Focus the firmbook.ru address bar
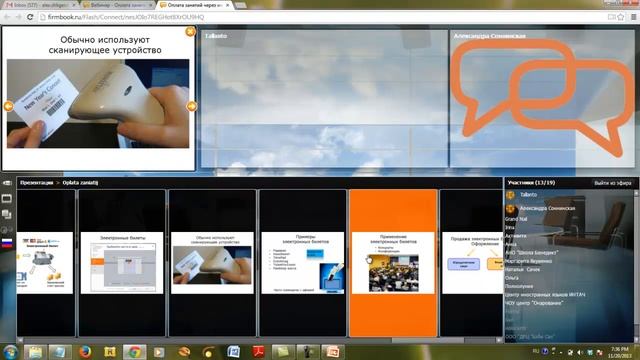Screen dimensions: 640x360 (x=322, y=17)
